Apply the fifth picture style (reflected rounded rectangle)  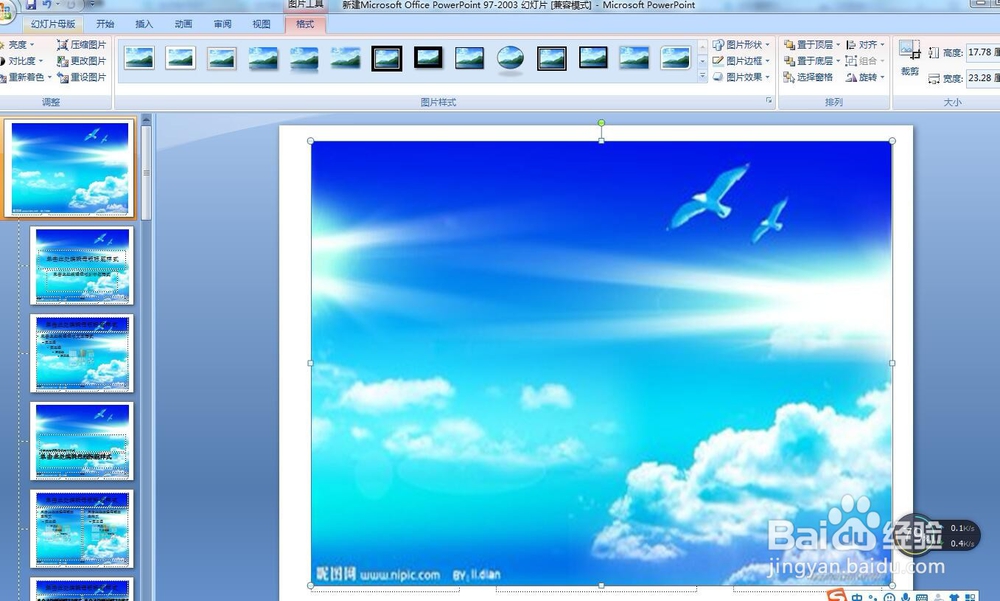304,58
